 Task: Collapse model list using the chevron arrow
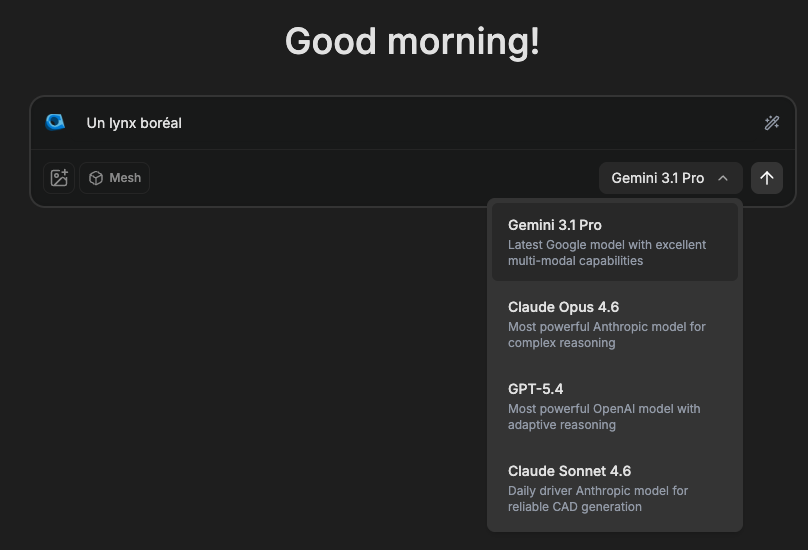click(x=723, y=178)
